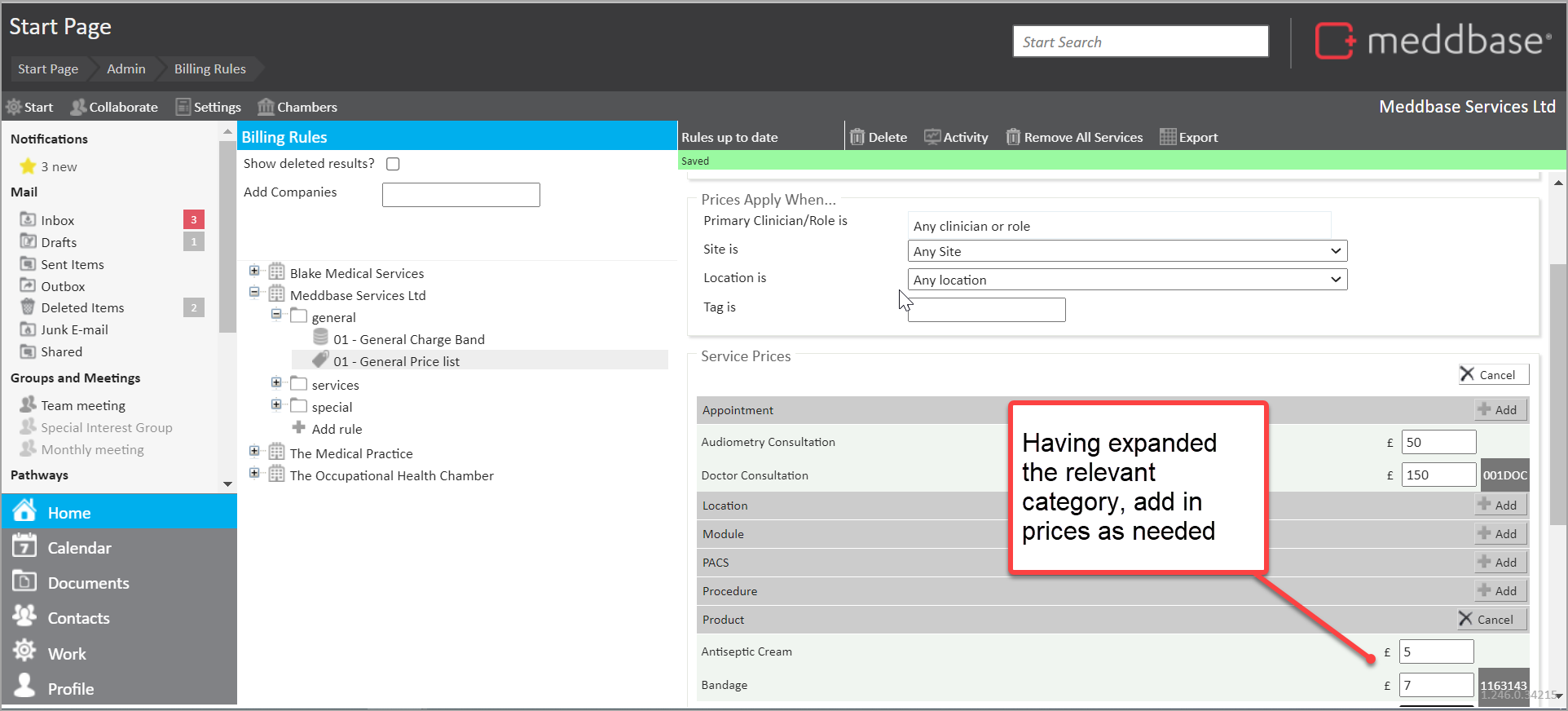Open the Chambers building icon
1568x711 pixels.
click(266, 107)
